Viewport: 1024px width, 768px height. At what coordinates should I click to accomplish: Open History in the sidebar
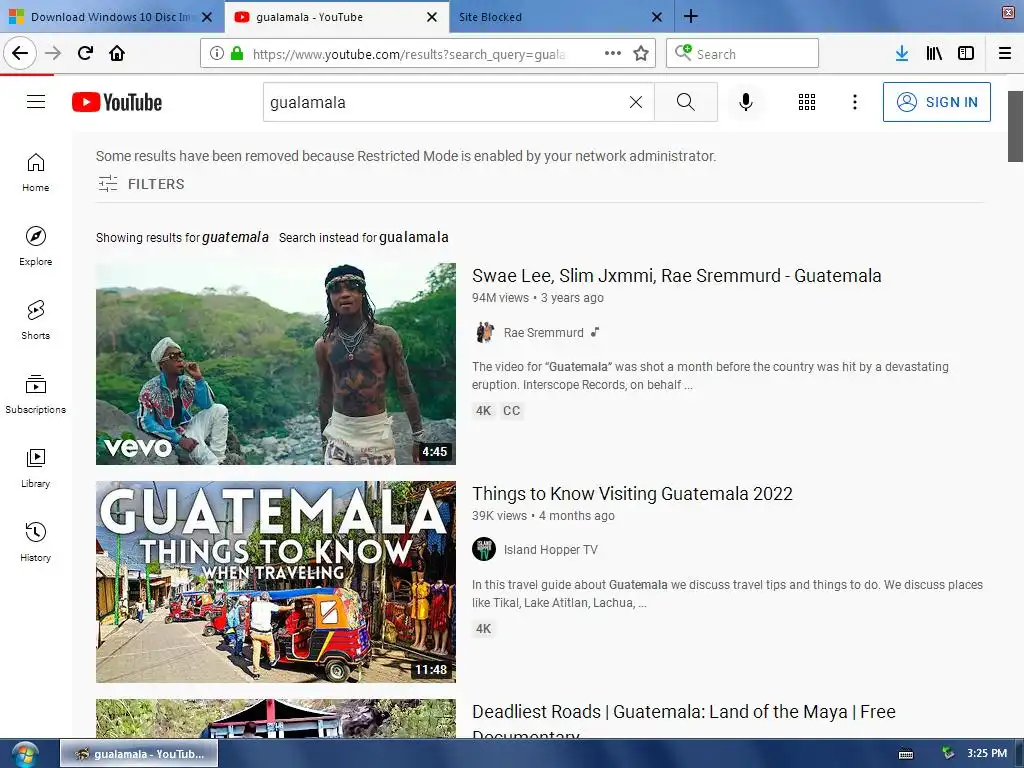coord(36,542)
